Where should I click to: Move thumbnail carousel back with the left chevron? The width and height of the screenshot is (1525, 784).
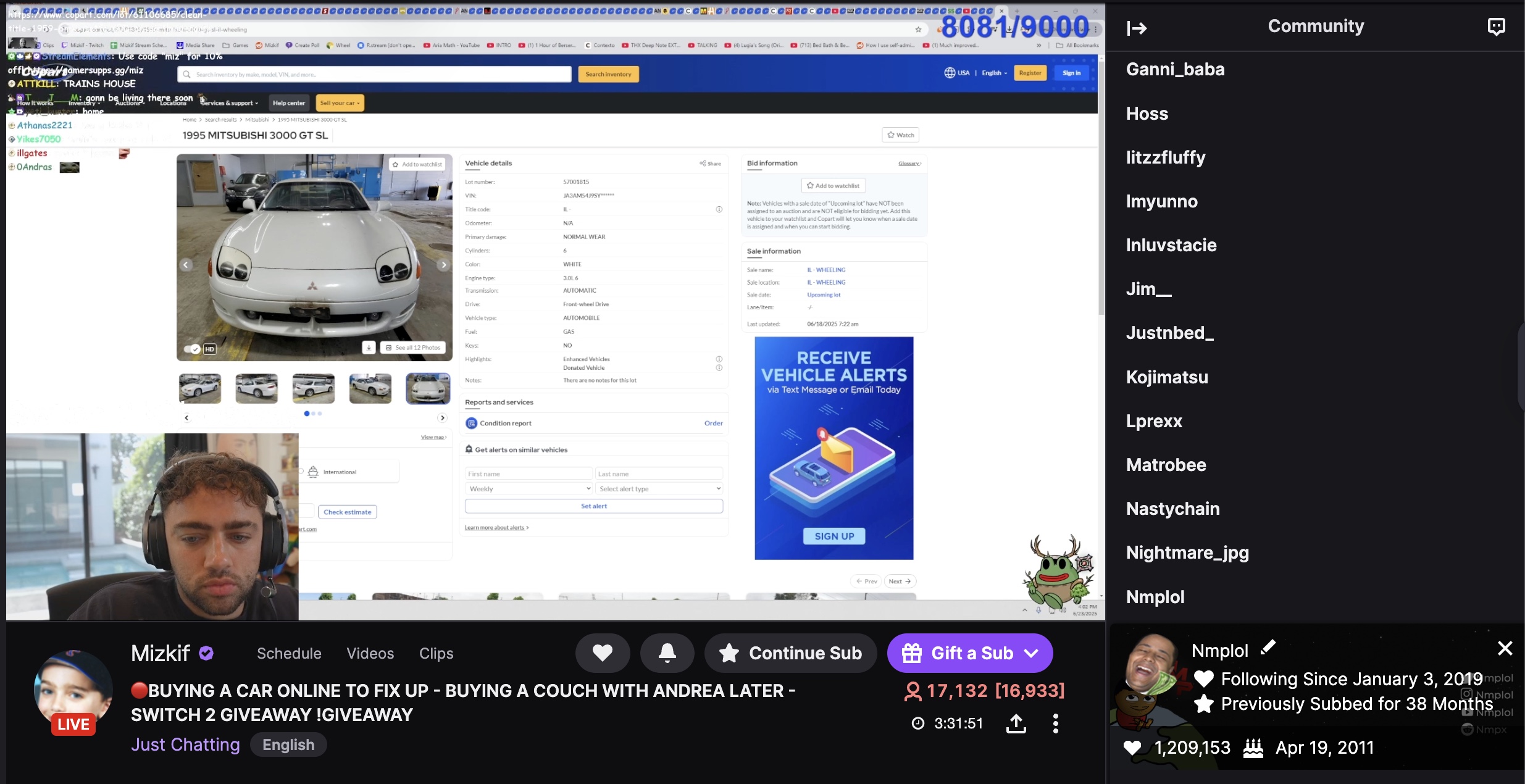(x=186, y=418)
